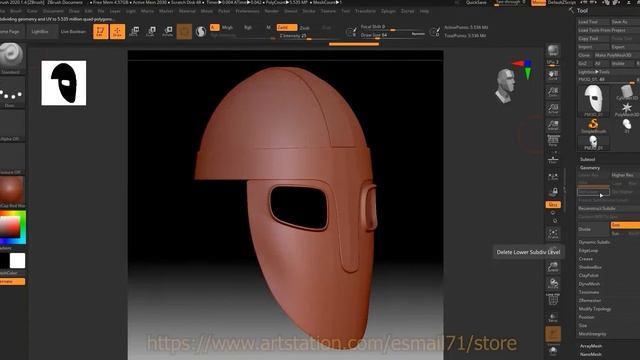Activate Draw mode button
This screenshot has height=360, width=640.
coord(117,31)
